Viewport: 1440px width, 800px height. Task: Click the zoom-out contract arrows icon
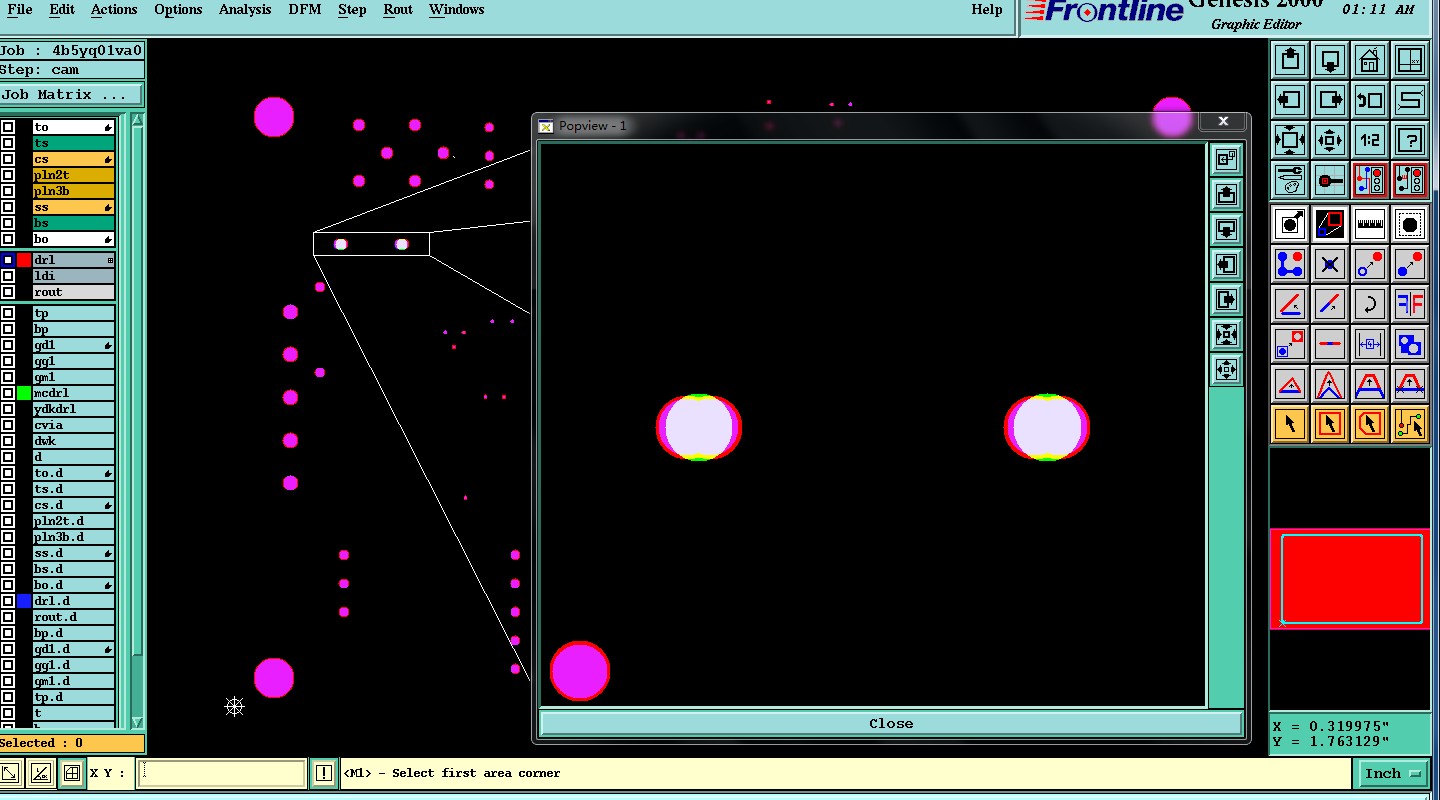[1330, 140]
